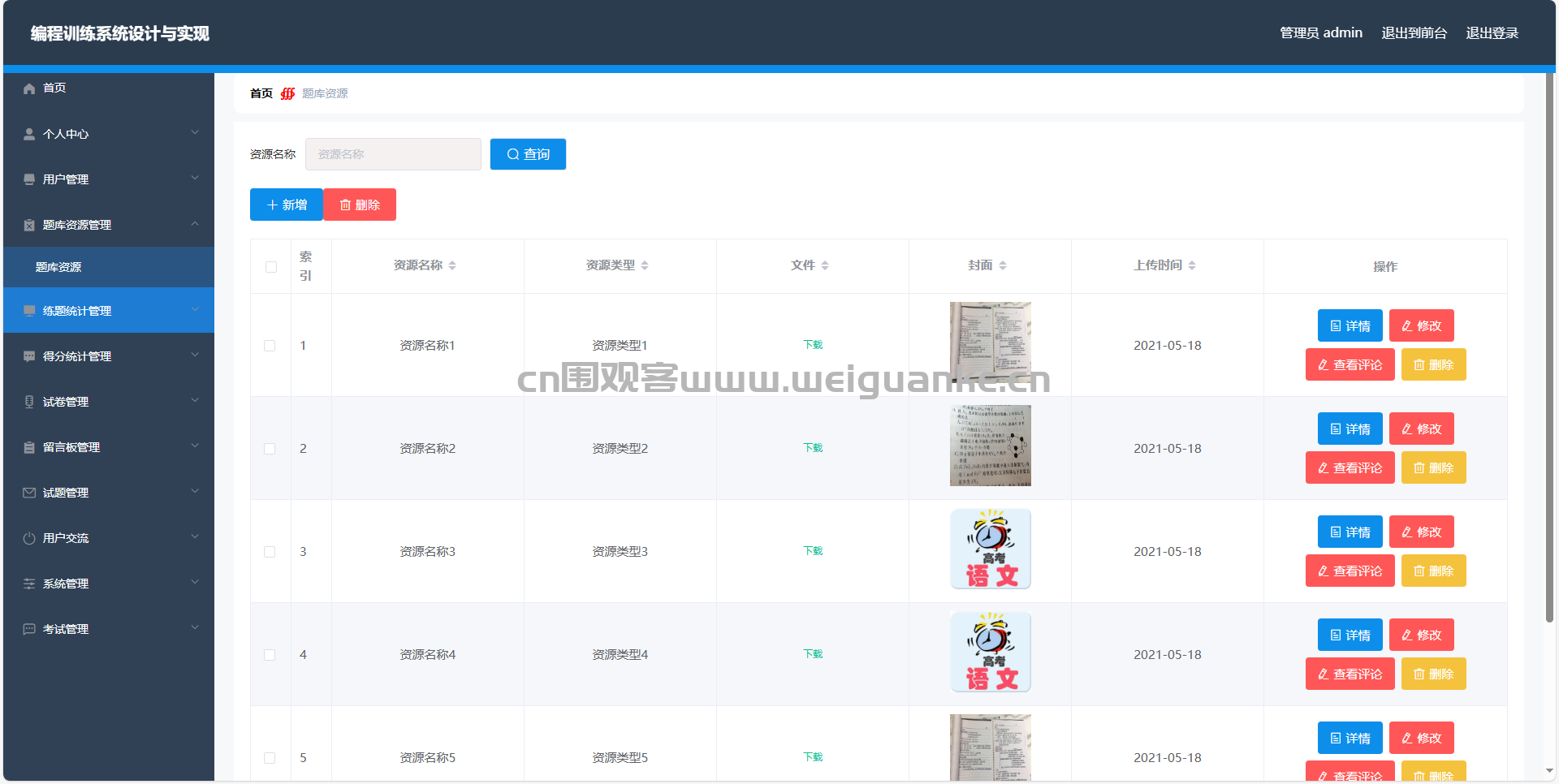Click 退出到前台 in the header

(x=1414, y=33)
